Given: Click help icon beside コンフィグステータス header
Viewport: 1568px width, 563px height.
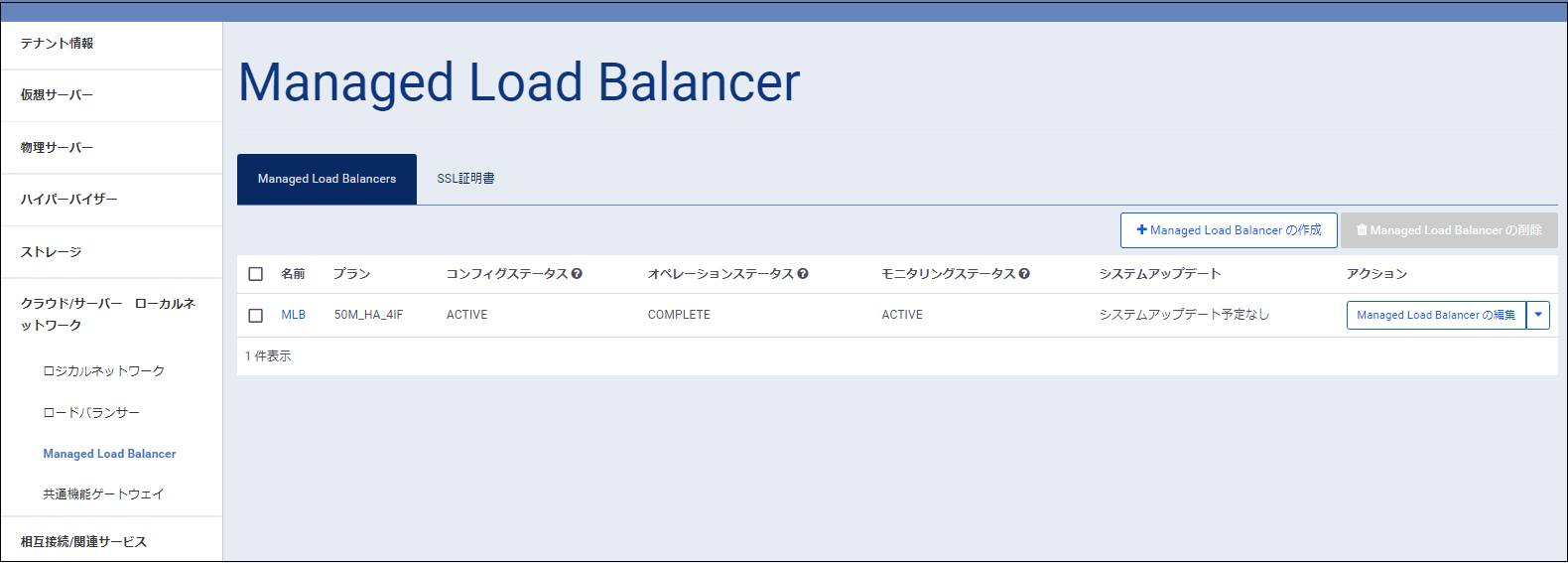Looking at the screenshot, I should coord(577,274).
